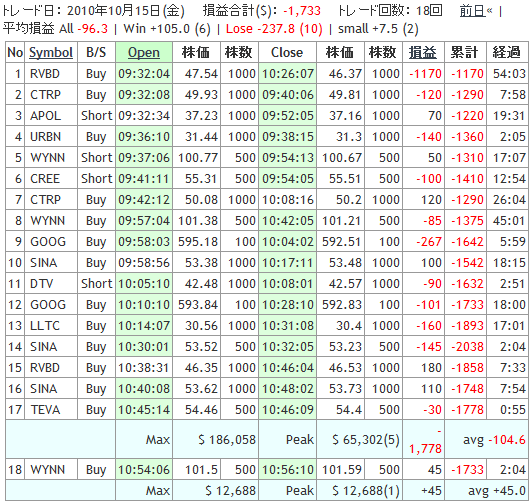
Task: Select APOL symbol in row 3
Action: pos(45,116)
